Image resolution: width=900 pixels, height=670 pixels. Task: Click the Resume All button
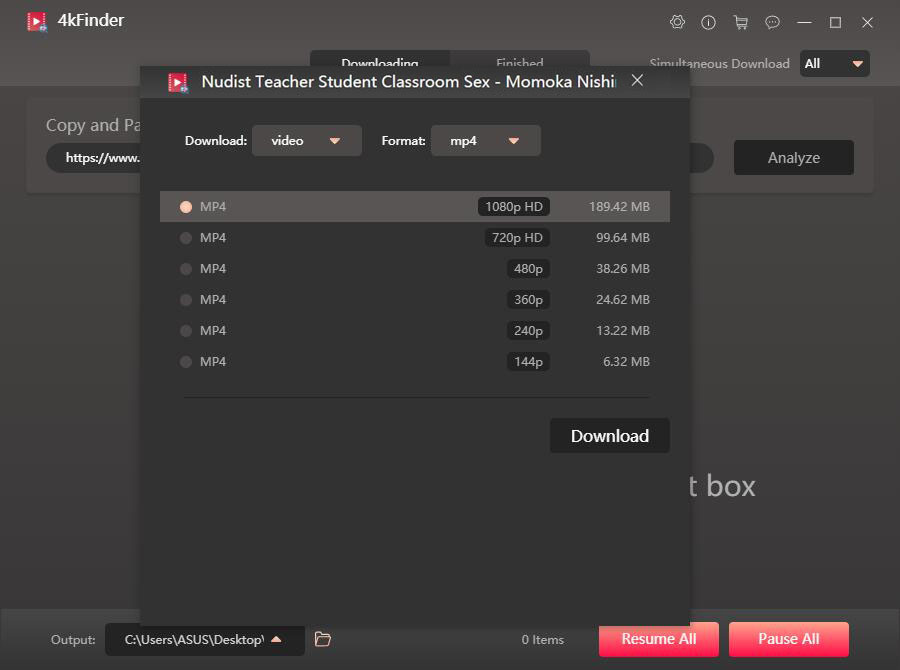tap(658, 639)
